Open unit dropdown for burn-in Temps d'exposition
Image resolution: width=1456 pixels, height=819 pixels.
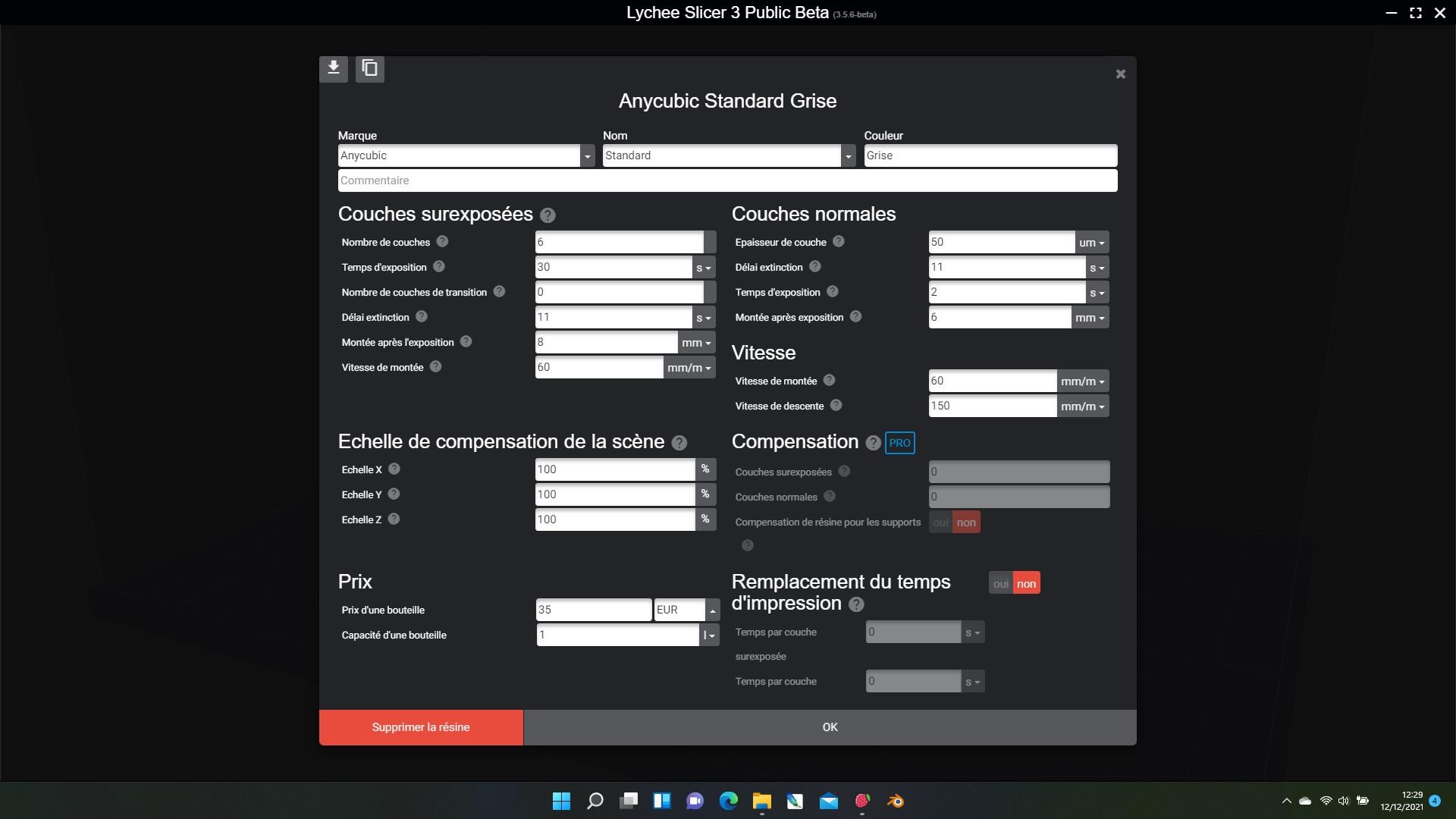tap(704, 268)
